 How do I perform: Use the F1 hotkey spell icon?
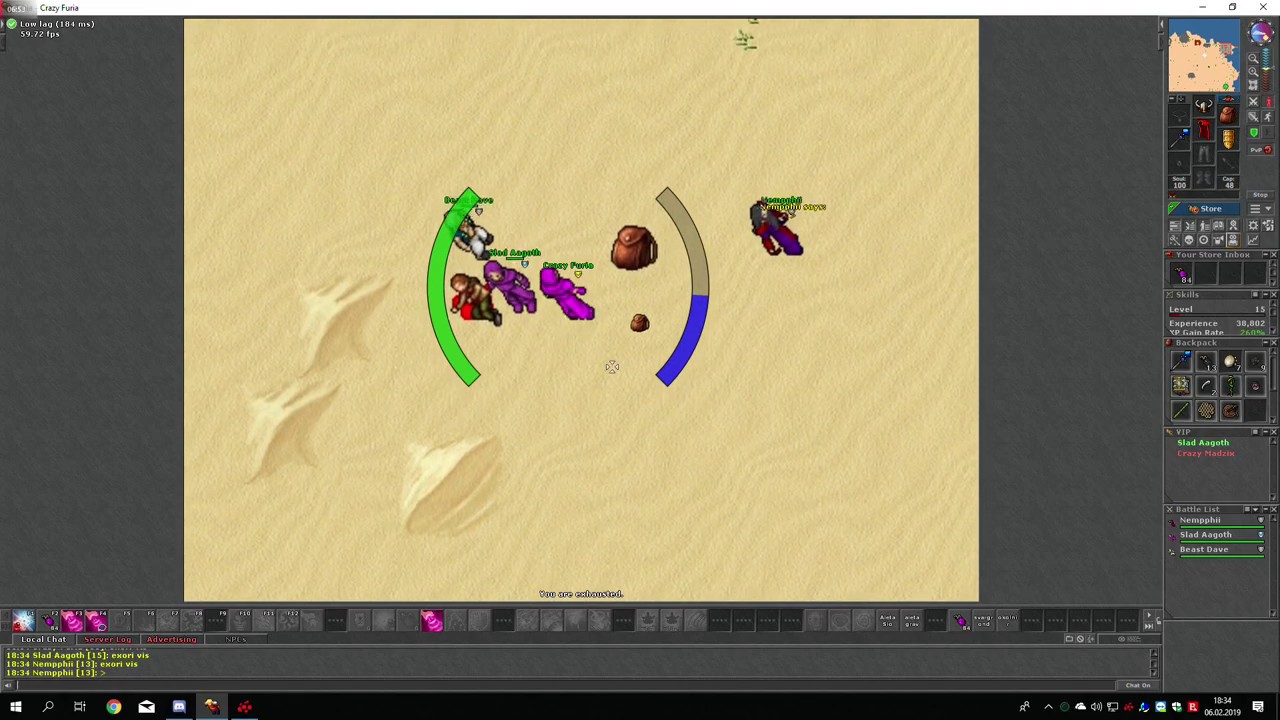24,622
